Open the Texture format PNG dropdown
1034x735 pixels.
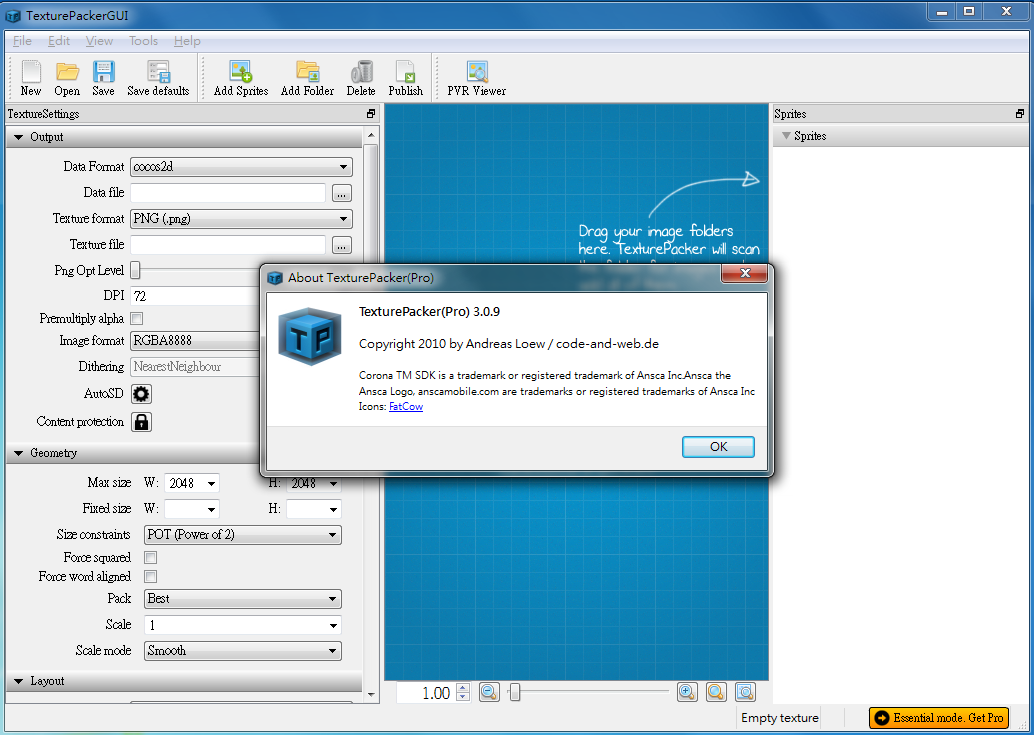(x=241, y=219)
